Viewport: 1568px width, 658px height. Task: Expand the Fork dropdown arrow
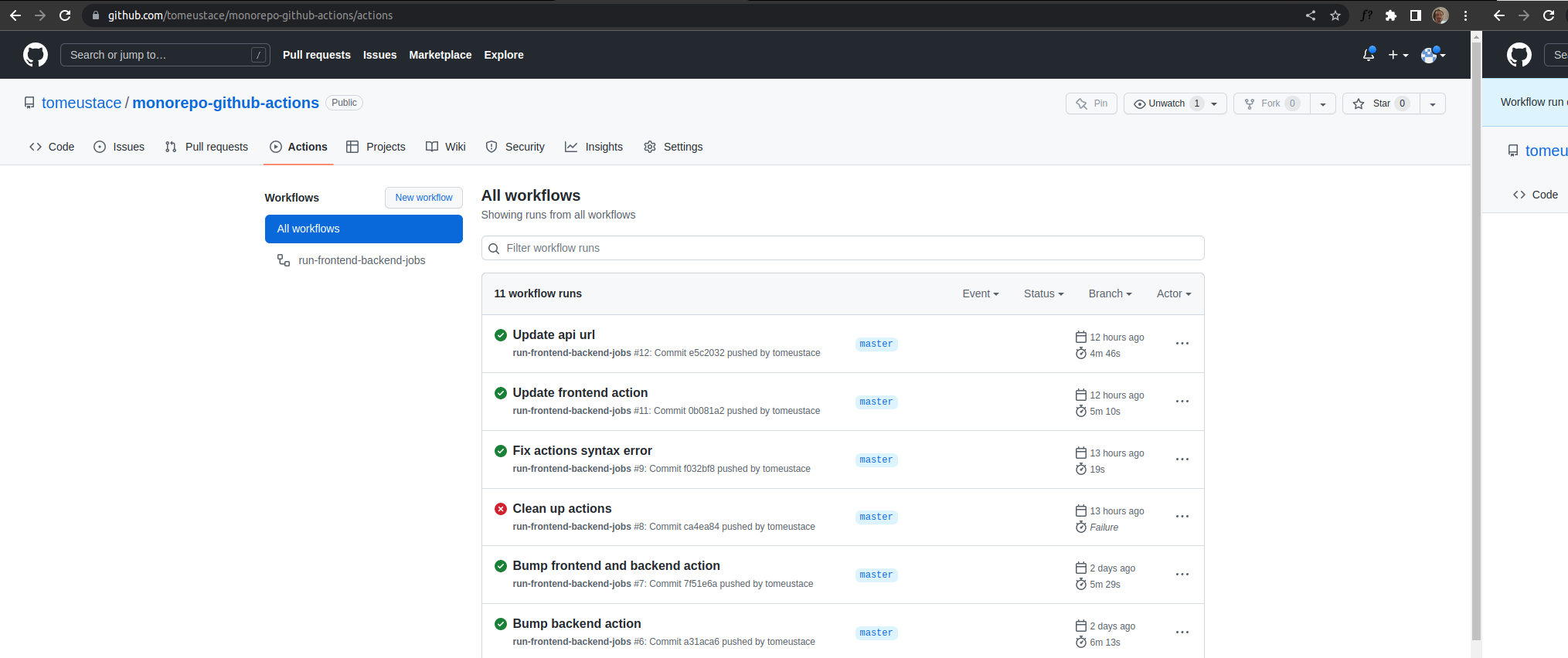(1323, 103)
